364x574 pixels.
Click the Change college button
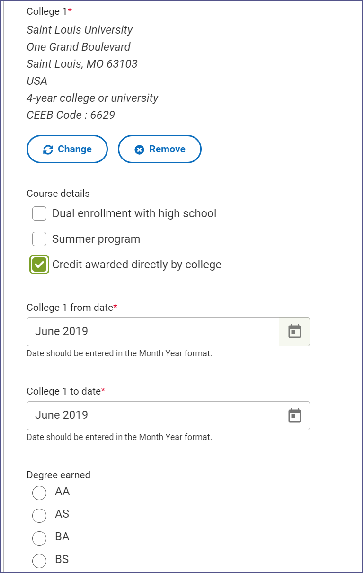(x=67, y=149)
